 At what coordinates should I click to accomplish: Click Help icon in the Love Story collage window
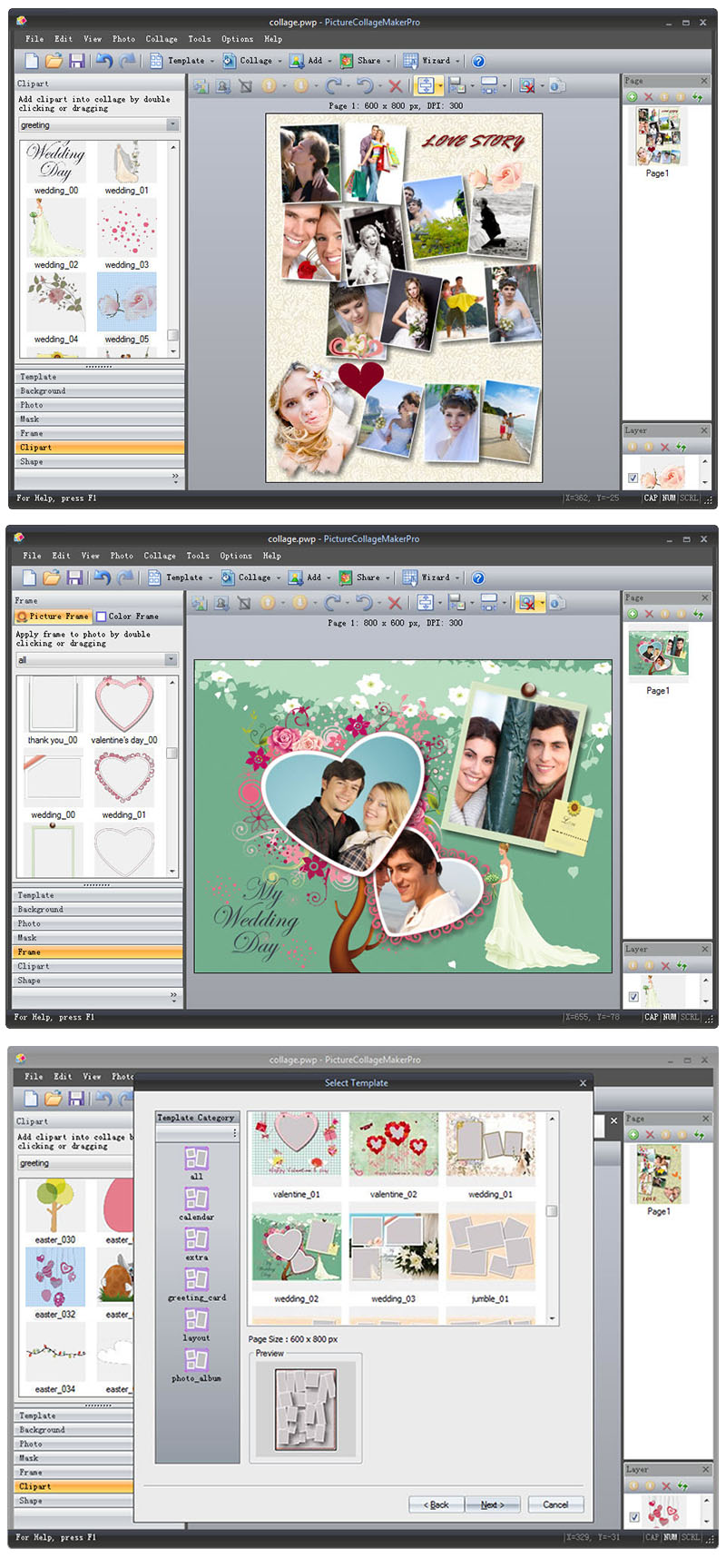coord(478,61)
